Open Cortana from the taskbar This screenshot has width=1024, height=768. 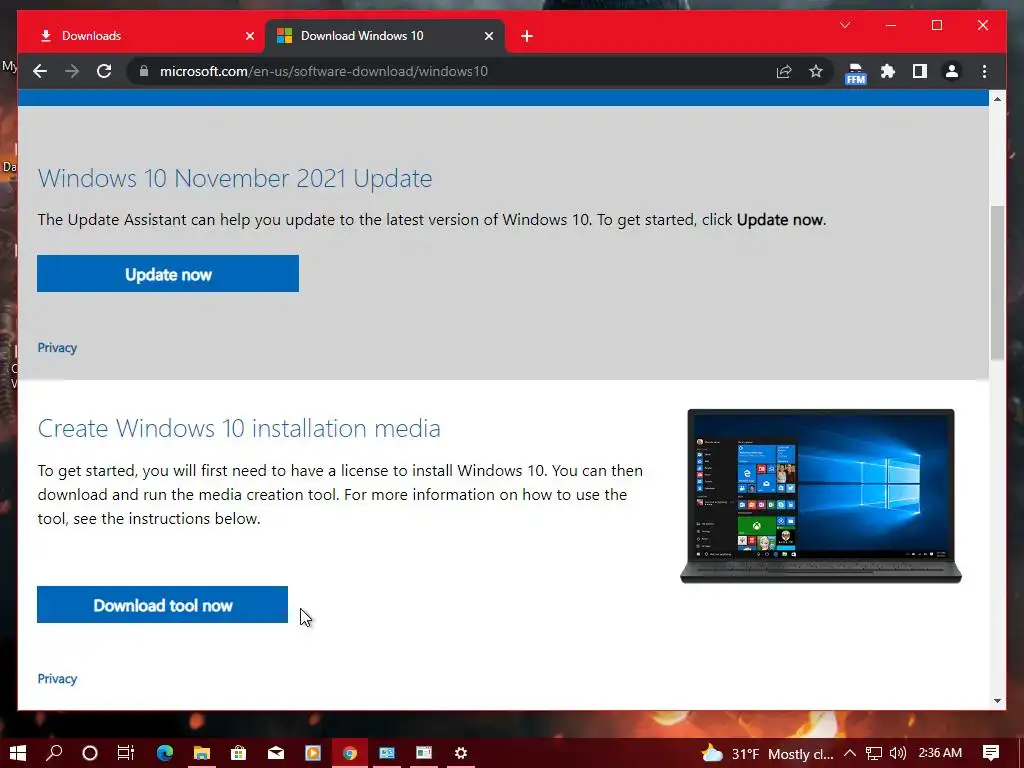[x=90, y=753]
